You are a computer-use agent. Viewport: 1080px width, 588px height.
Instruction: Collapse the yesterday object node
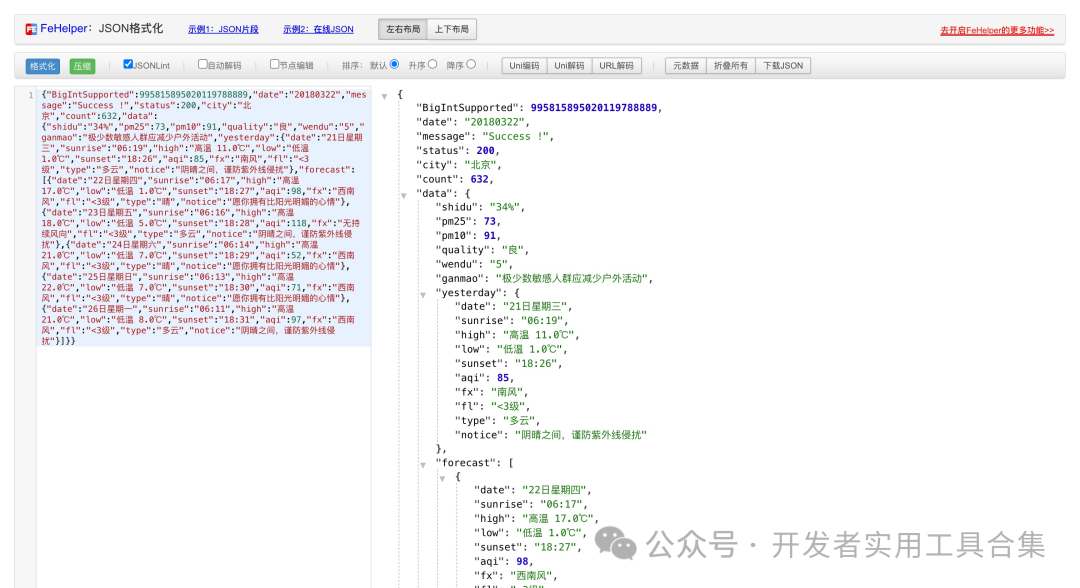coord(422,294)
